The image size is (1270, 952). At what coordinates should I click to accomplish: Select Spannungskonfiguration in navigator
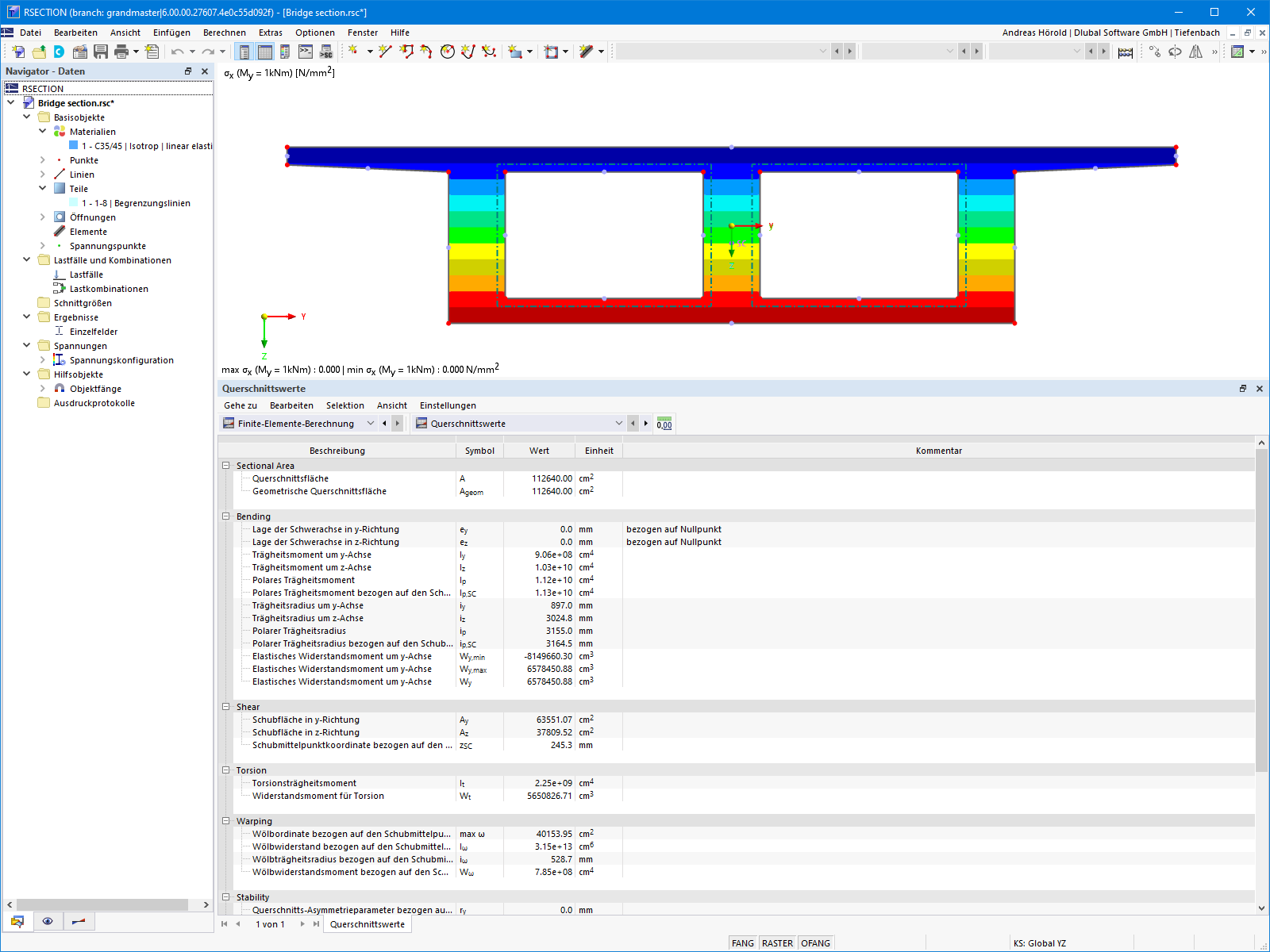tap(121, 360)
